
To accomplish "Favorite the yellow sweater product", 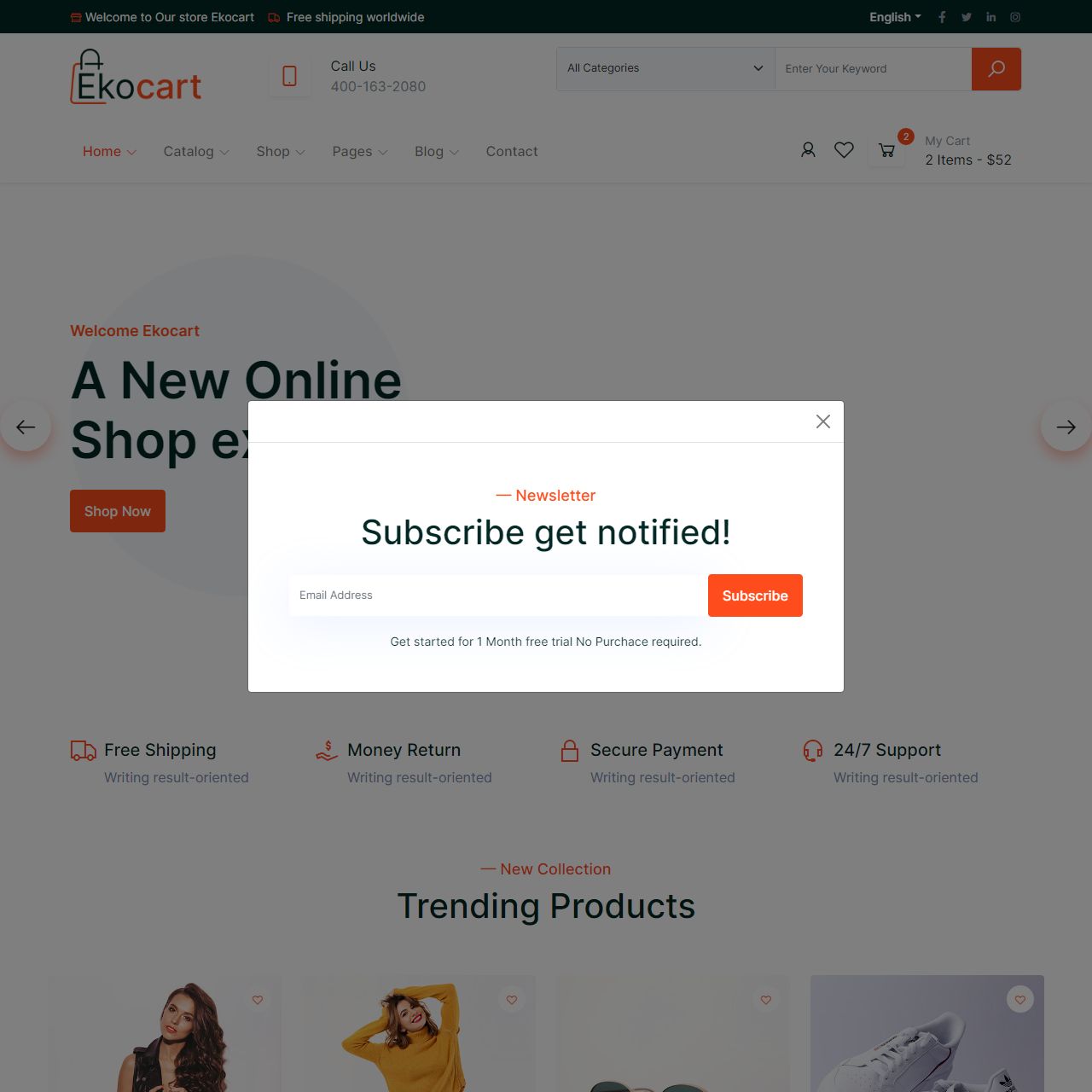I will pyautogui.click(x=512, y=999).
